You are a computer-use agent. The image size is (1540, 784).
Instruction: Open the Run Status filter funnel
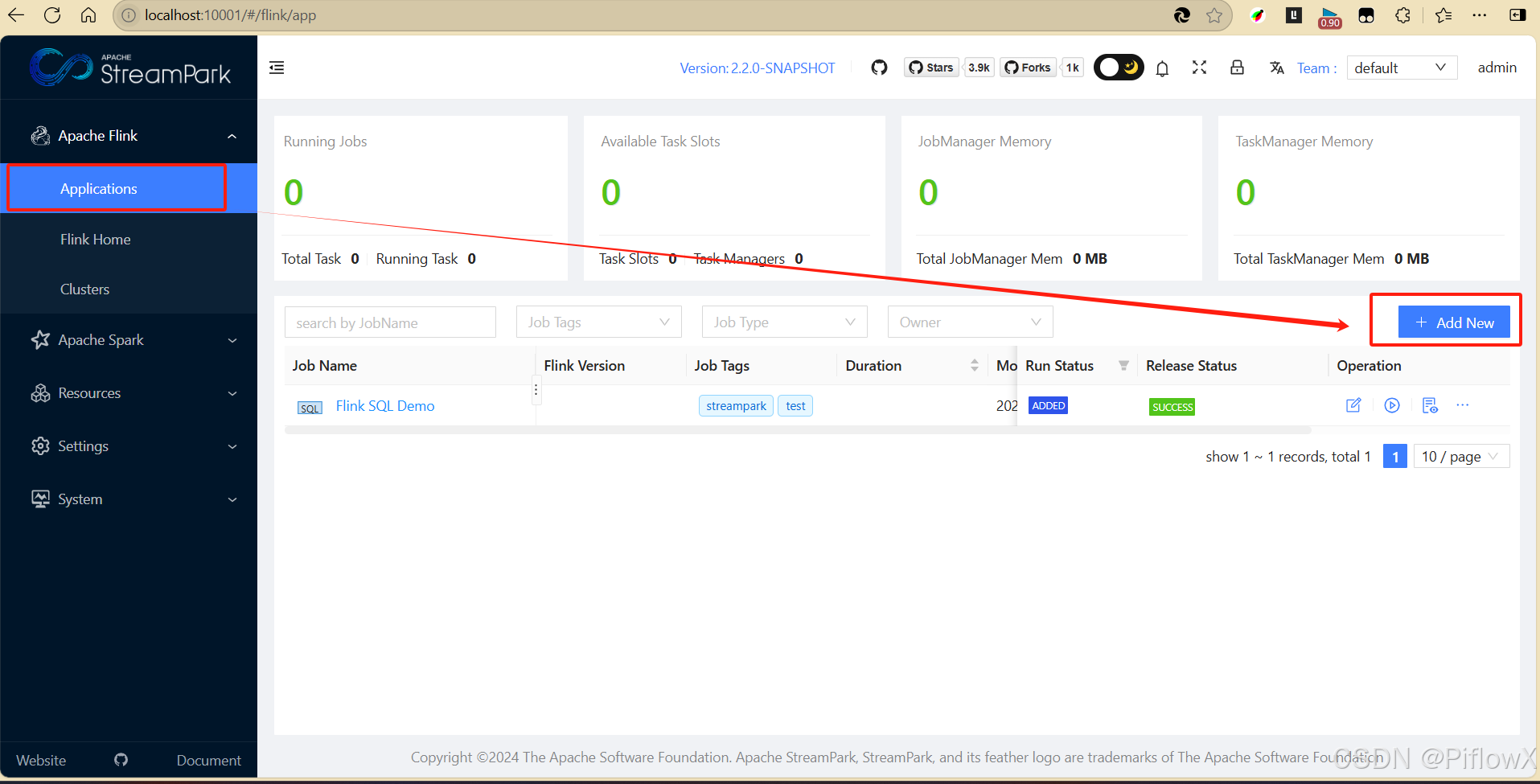[x=1123, y=365]
